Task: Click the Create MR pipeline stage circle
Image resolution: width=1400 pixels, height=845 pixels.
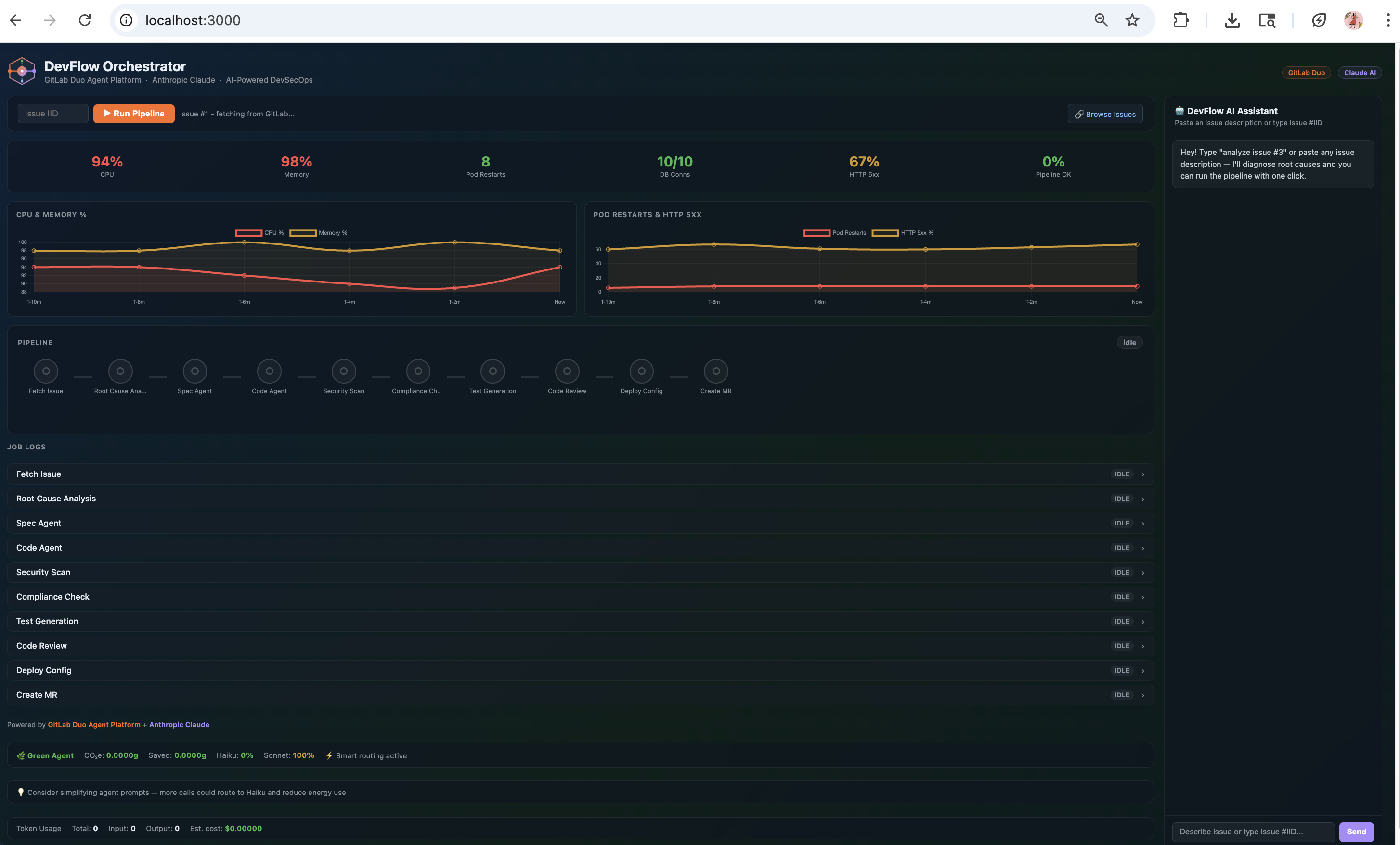Action: (716, 371)
